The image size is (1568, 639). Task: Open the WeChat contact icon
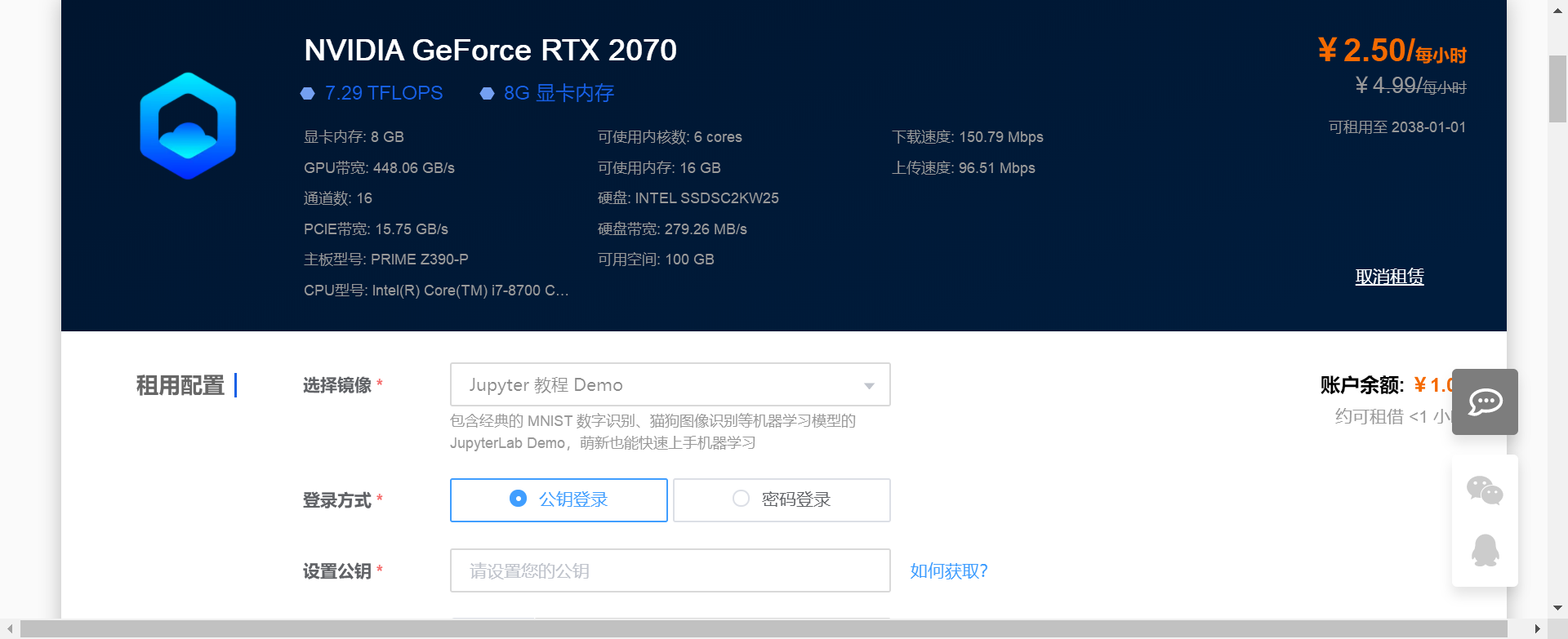click(1485, 490)
